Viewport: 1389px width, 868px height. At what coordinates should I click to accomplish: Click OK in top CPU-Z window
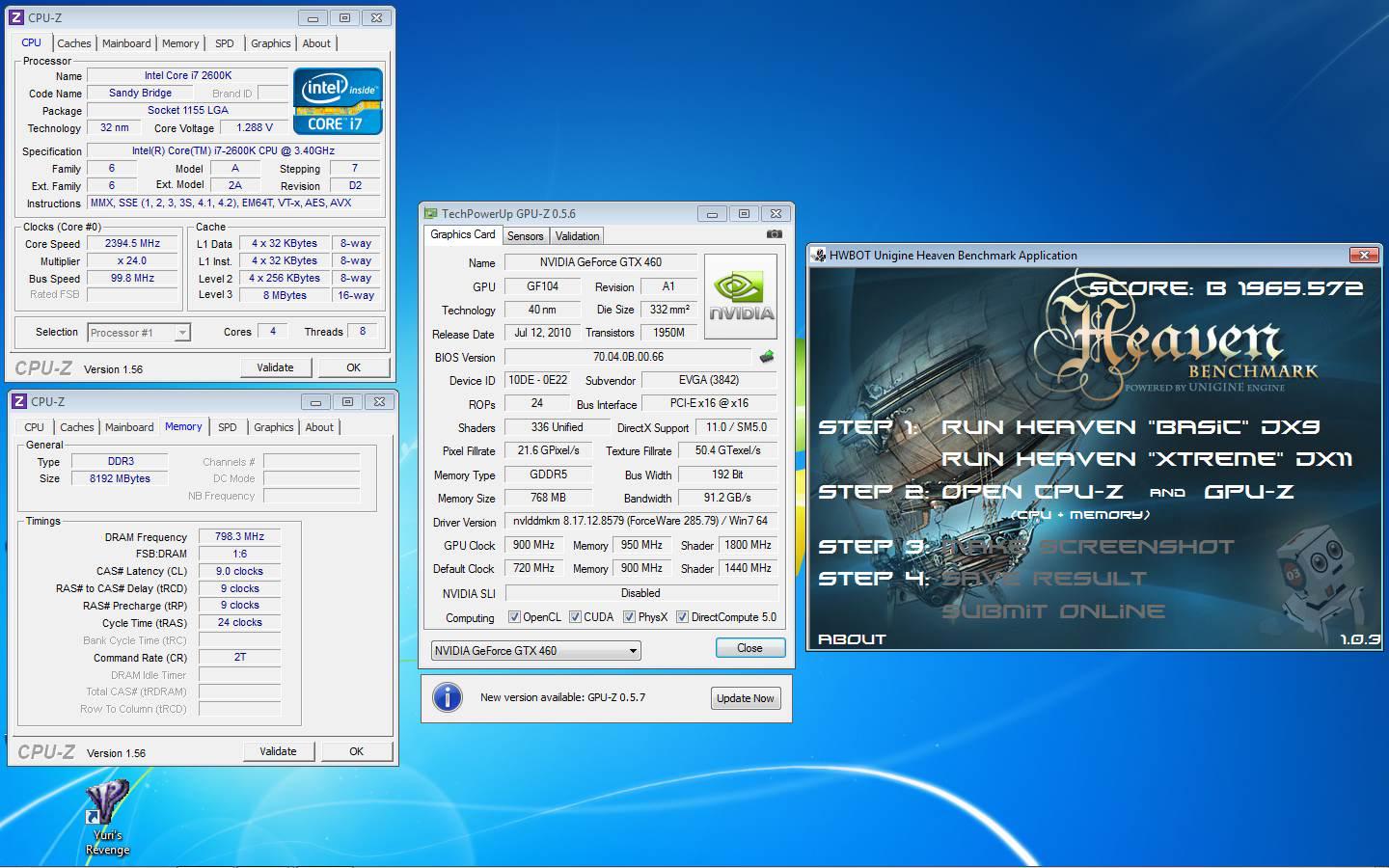tap(353, 367)
